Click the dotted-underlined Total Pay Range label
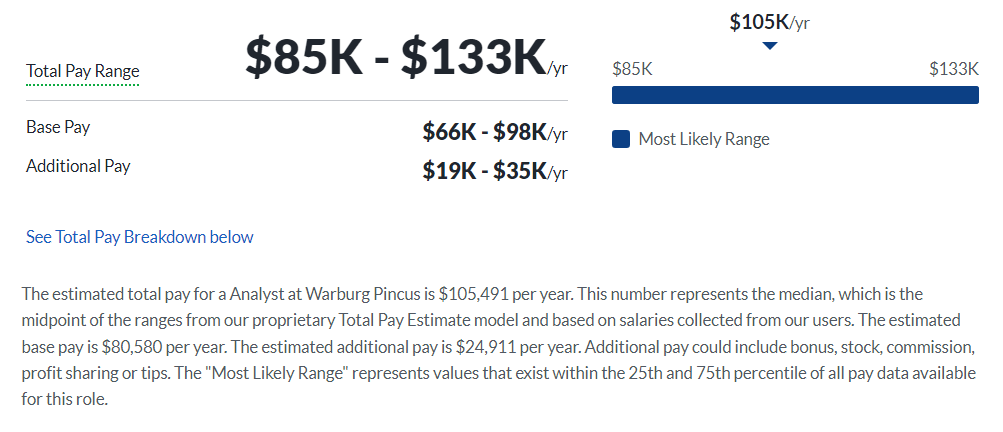Viewport: 1003px width, 432px height. [83, 71]
